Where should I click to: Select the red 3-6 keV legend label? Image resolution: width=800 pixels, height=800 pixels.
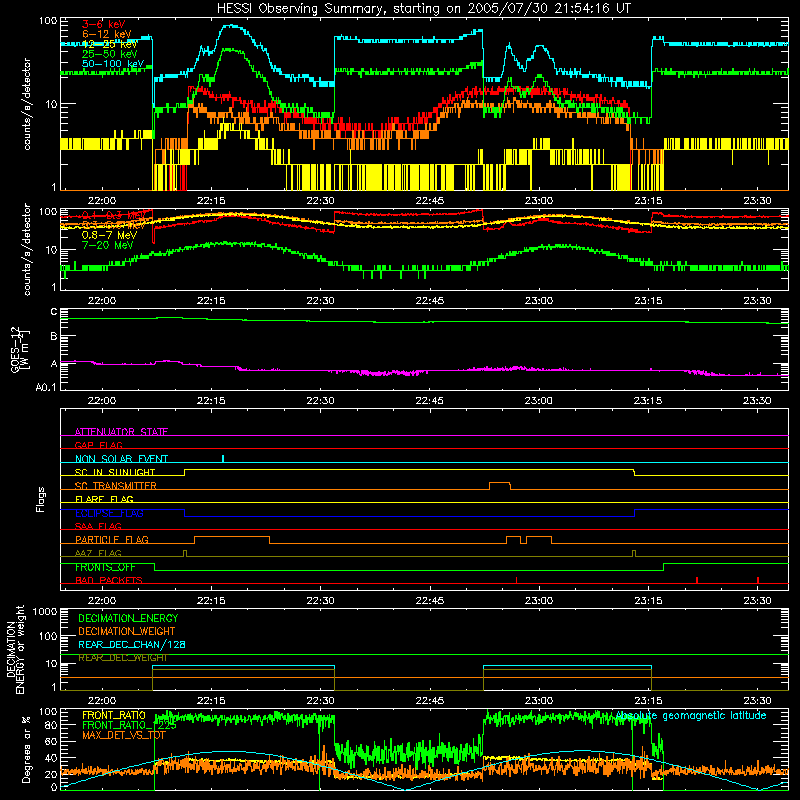[104, 24]
